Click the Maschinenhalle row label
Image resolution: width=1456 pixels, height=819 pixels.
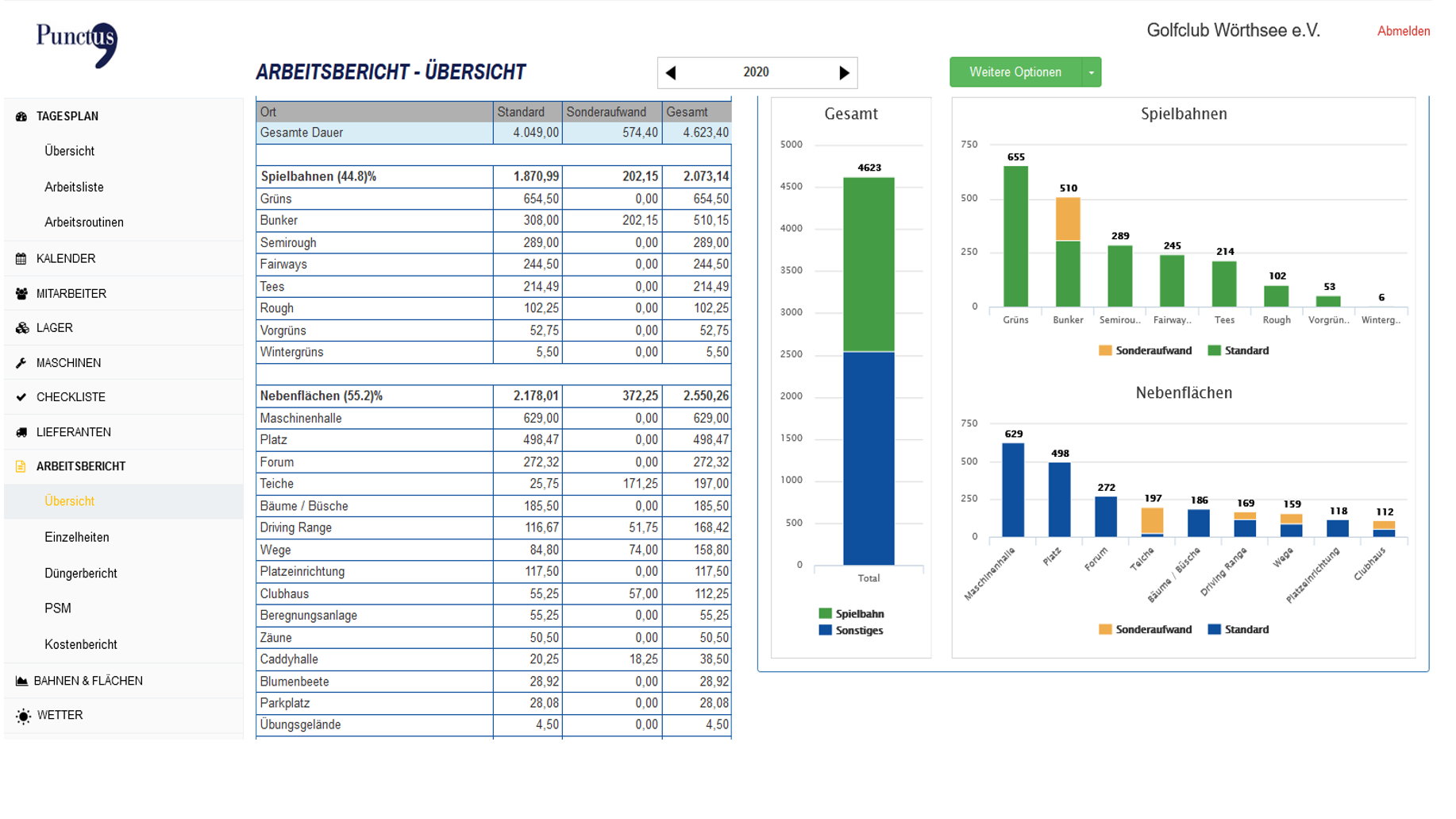301,419
